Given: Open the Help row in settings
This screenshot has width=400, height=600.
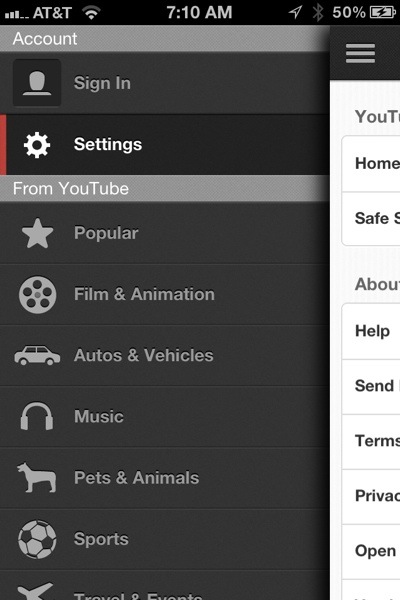Looking at the screenshot, I should (371, 331).
